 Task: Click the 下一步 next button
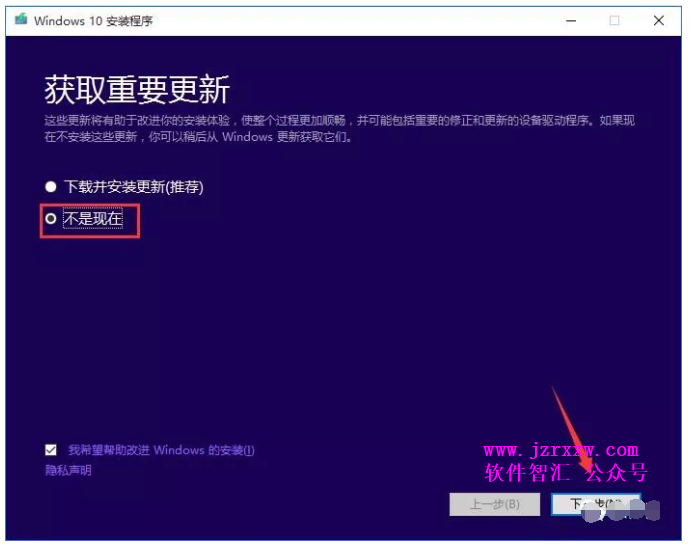coord(596,504)
